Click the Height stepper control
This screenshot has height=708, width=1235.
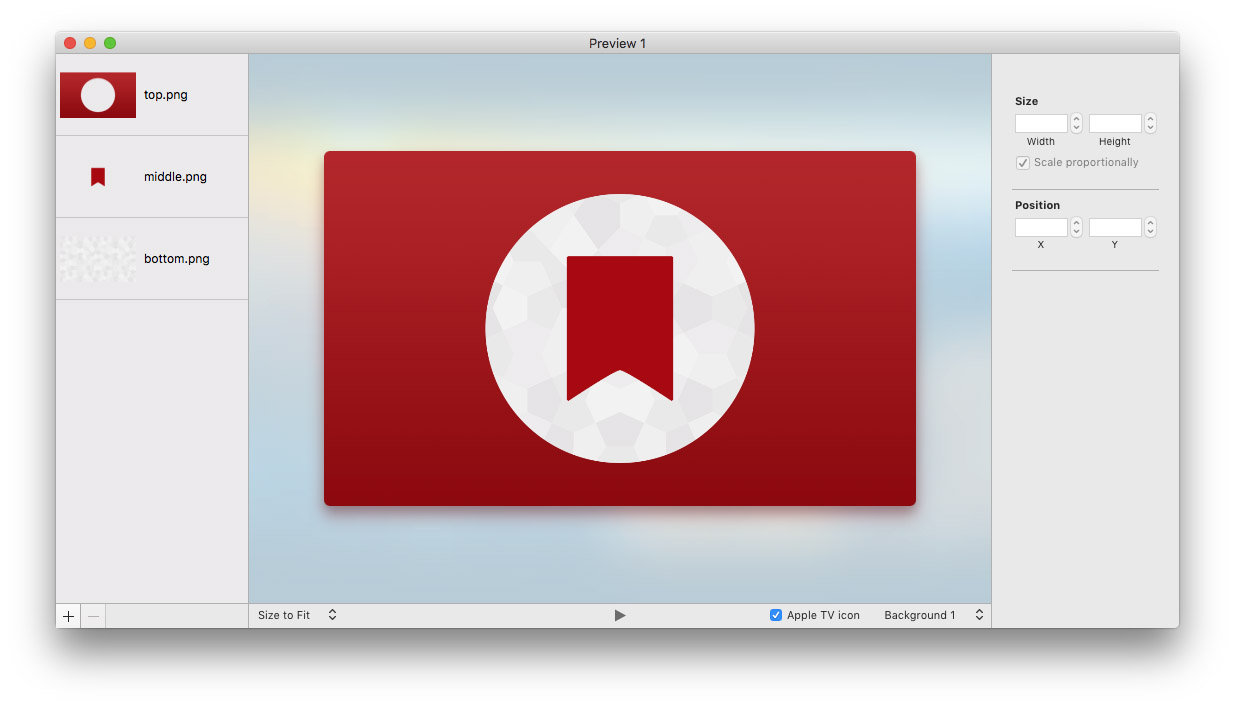pyautogui.click(x=1150, y=123)
